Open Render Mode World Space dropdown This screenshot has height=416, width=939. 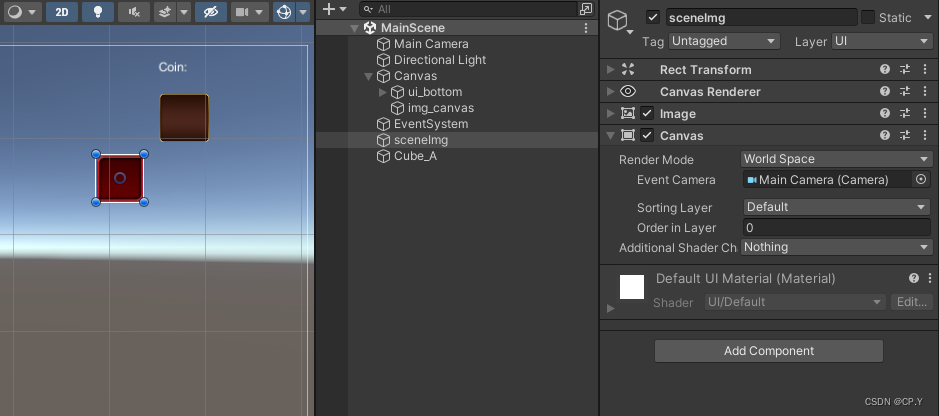[836, 159]
